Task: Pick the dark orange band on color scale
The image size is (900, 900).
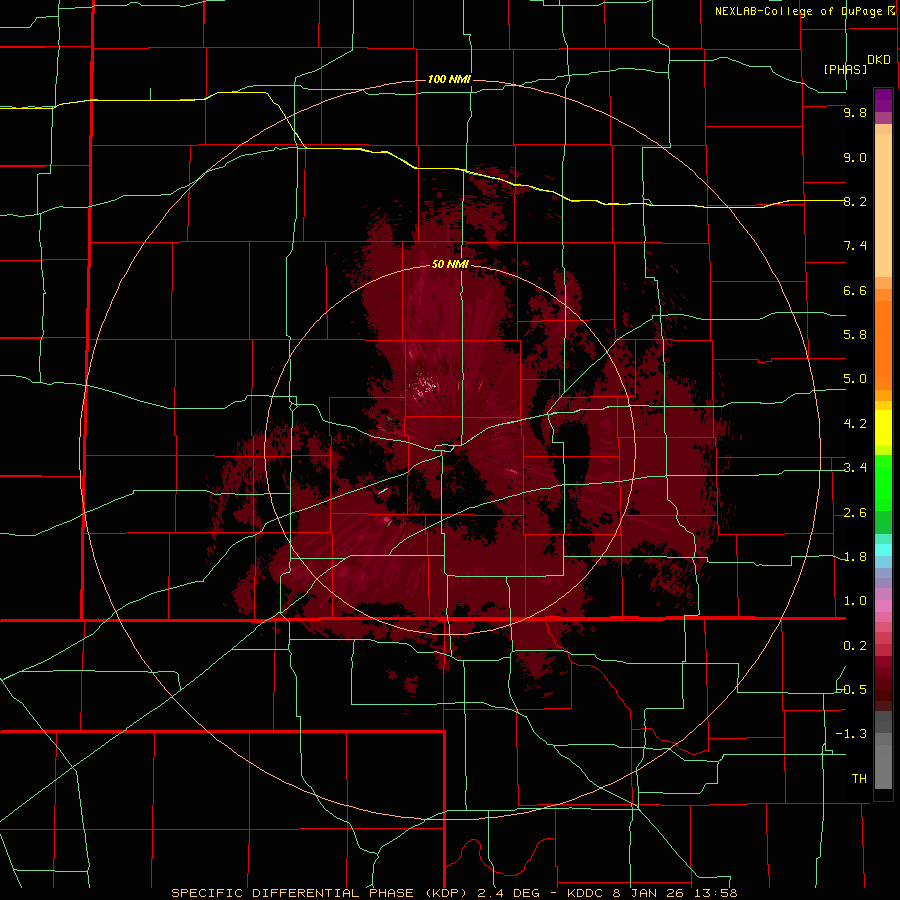Action: pyautogui.click(x=883, y=344)
